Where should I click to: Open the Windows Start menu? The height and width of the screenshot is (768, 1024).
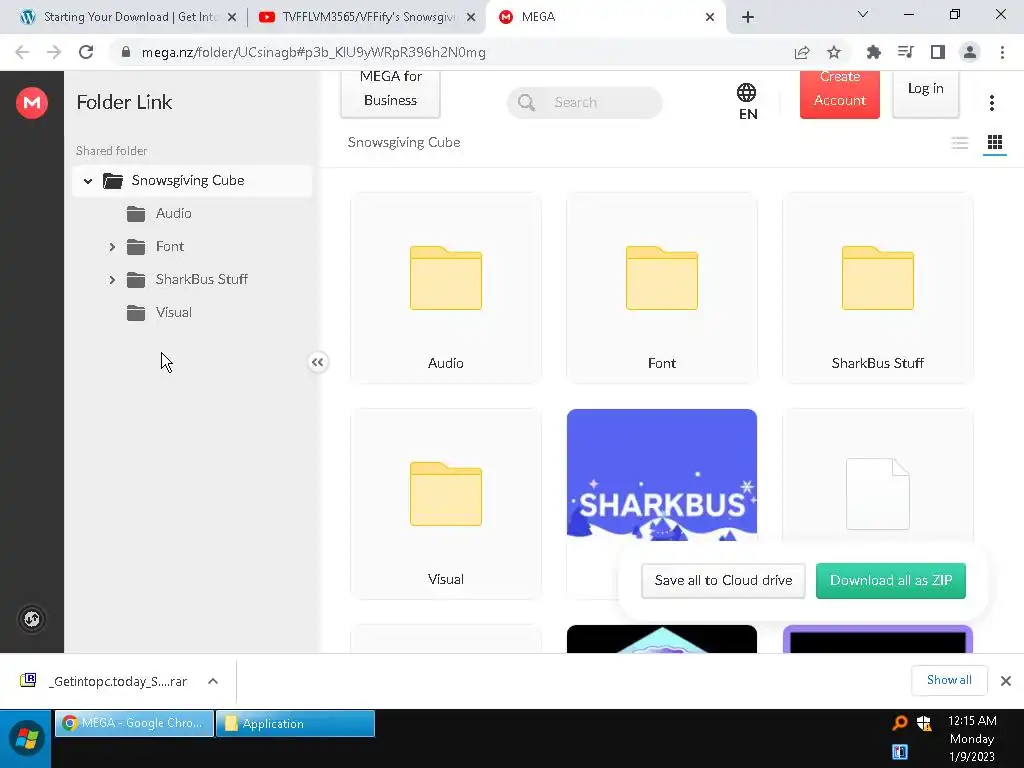click(x=27, y=739)
